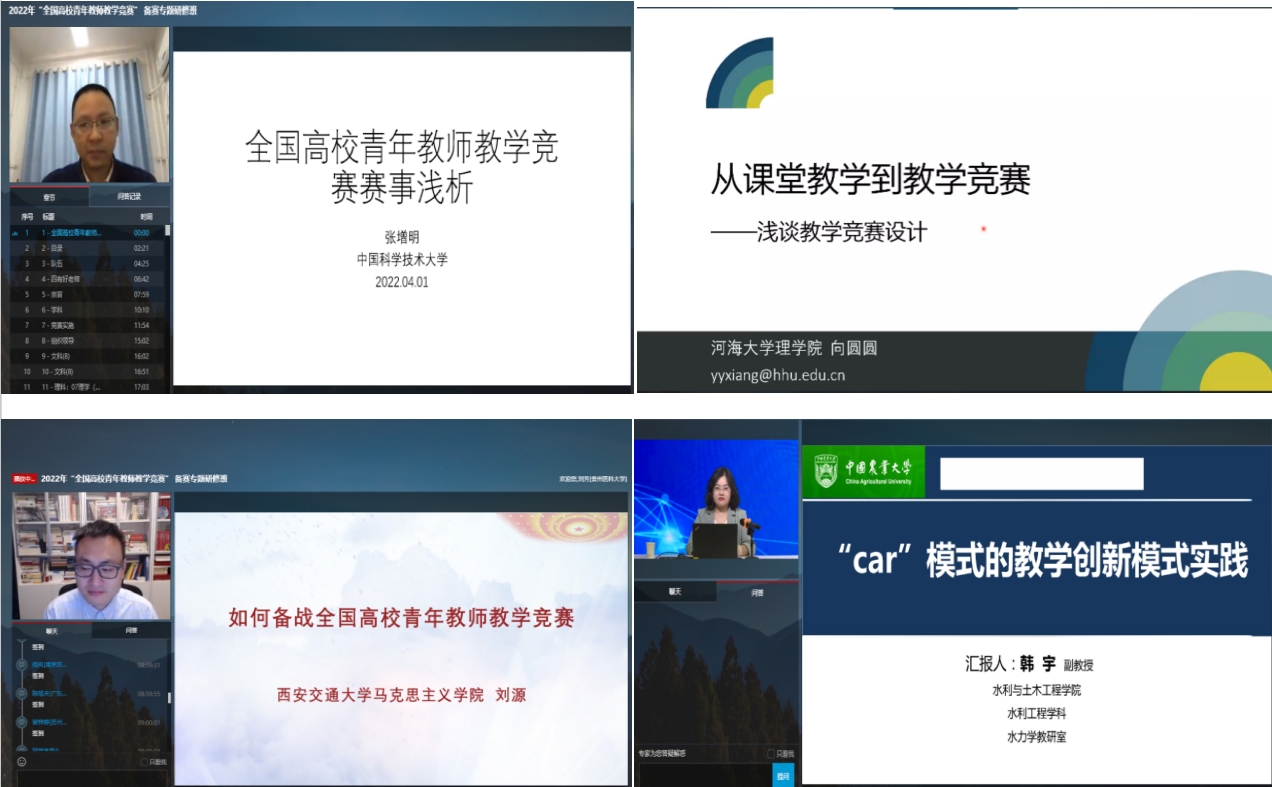This screenshot has height=787, width=1272.
Task: Click the top-left presenter video thumbnail
Action: coord(89,105)
